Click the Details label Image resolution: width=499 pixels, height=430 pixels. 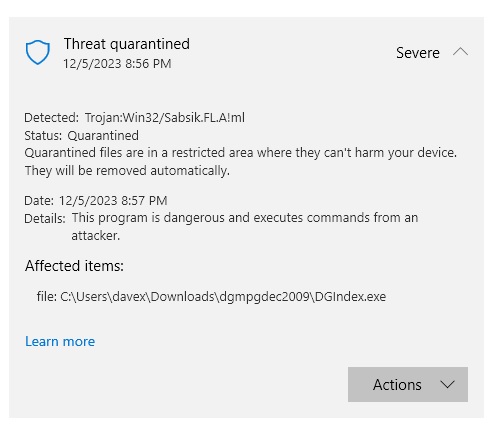[x=45, y=219]
